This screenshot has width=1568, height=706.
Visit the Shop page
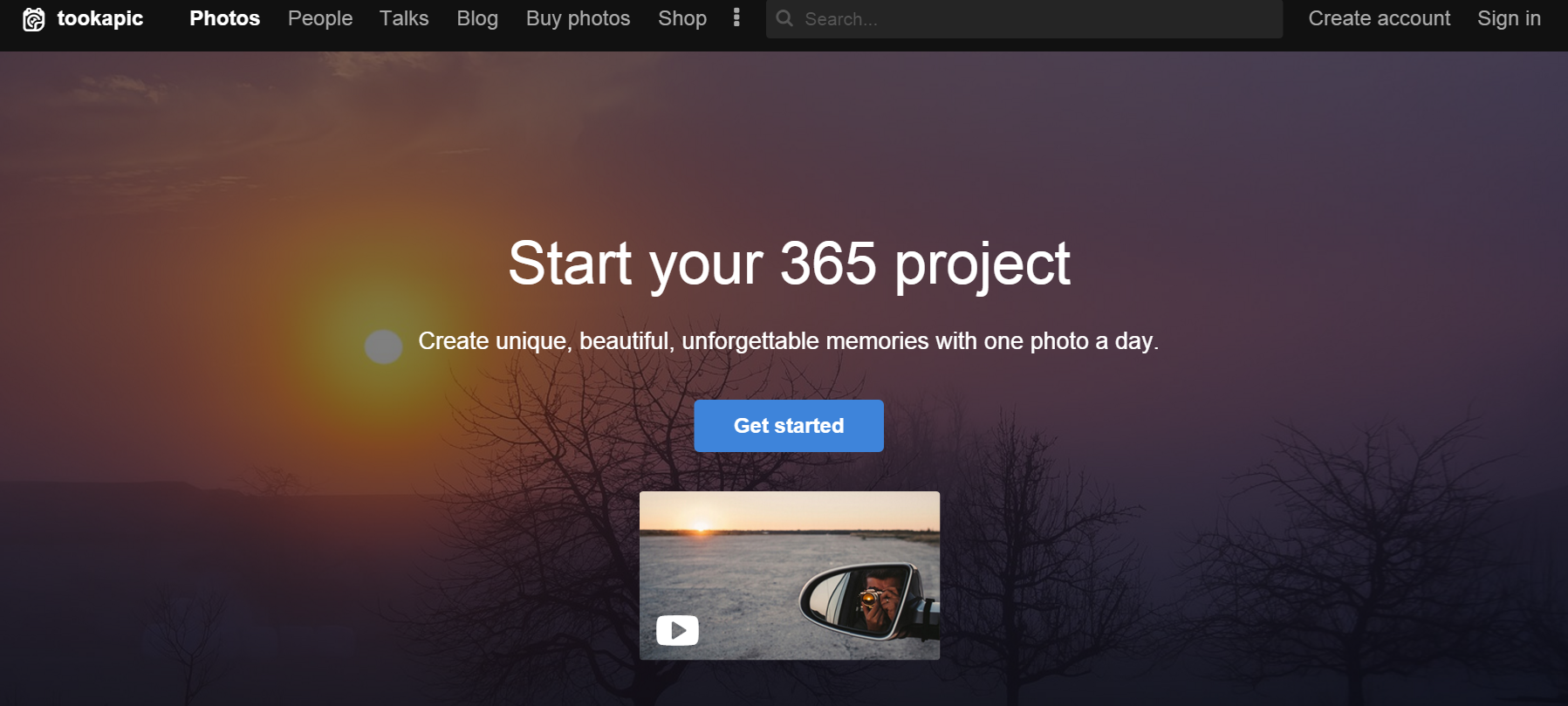[x=682, y=18]
